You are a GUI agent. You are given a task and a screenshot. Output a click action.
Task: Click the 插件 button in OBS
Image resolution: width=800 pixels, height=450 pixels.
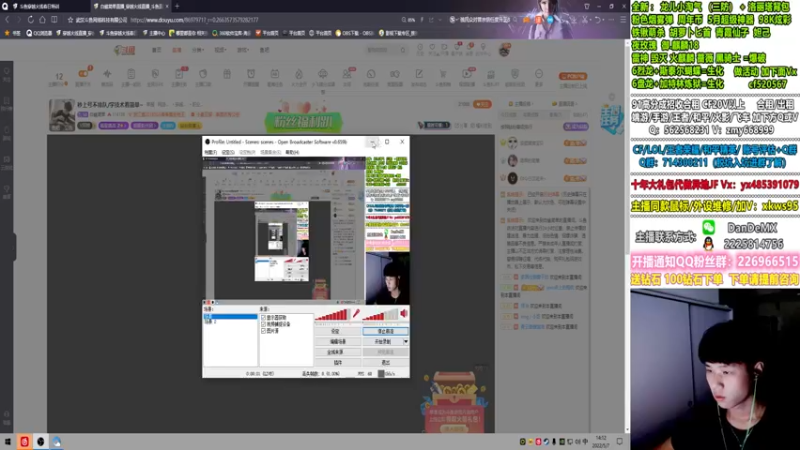tap(337, 362)
